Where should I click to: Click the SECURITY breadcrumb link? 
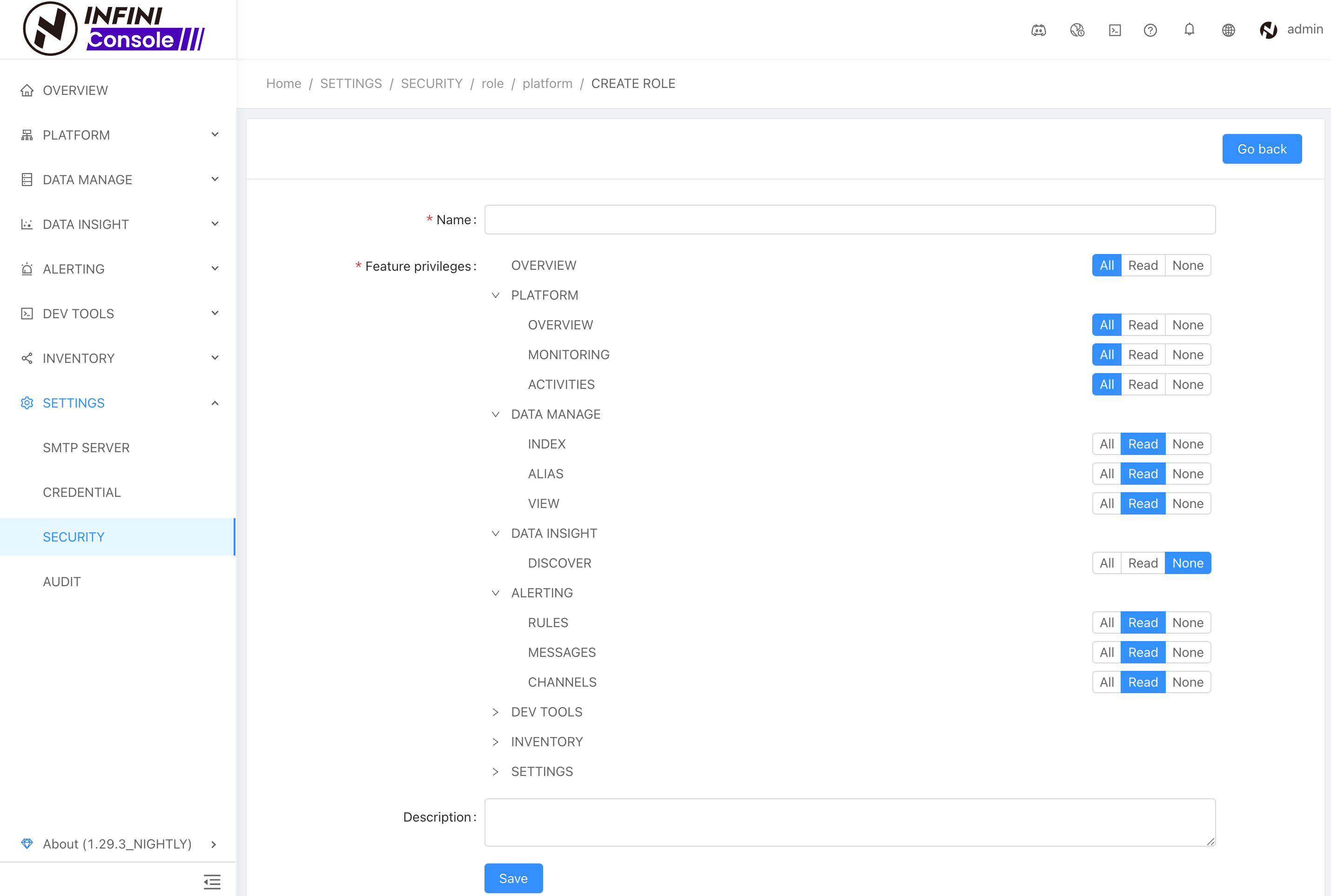pos(431,83)
